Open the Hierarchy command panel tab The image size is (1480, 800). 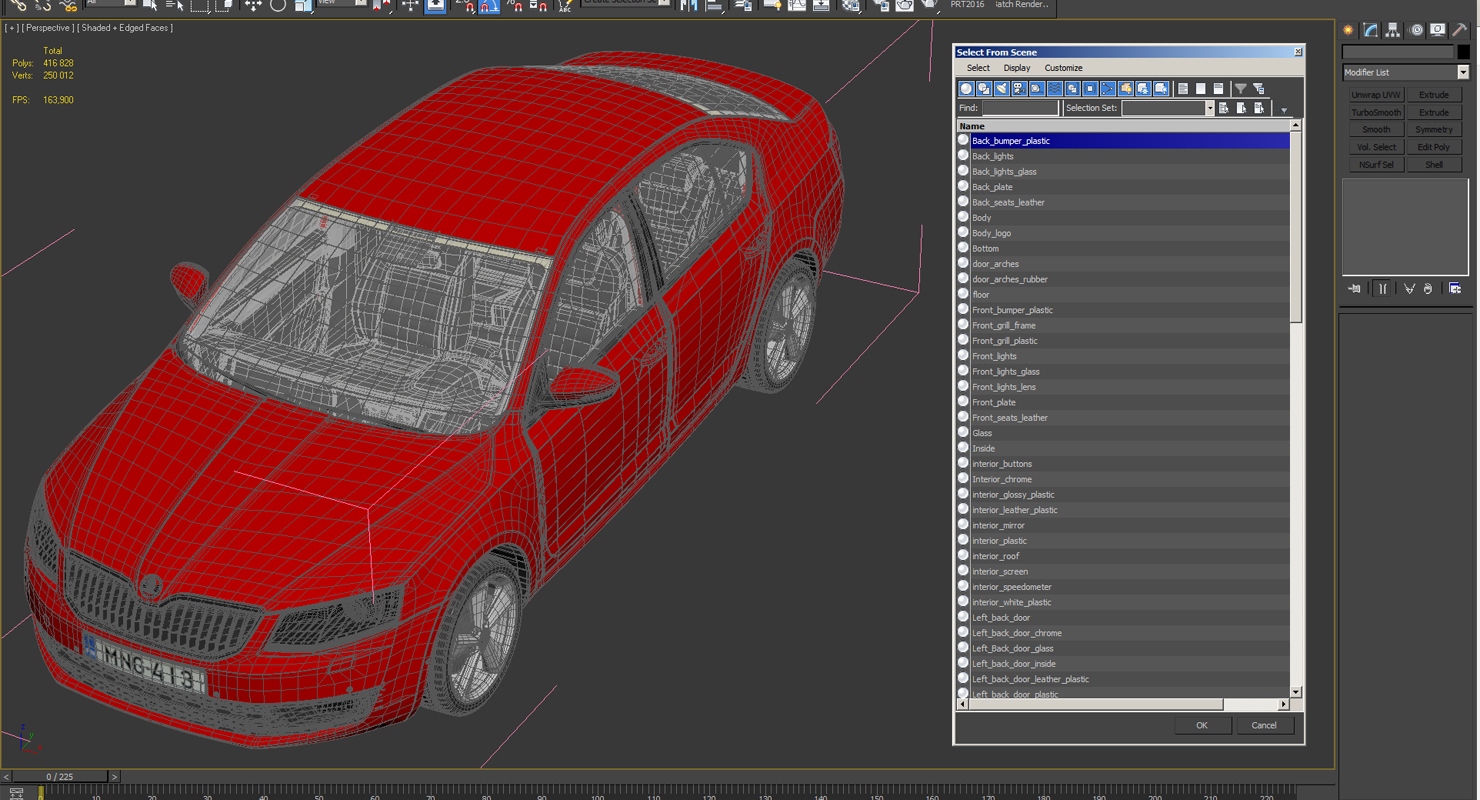(x=1392, y=30)
